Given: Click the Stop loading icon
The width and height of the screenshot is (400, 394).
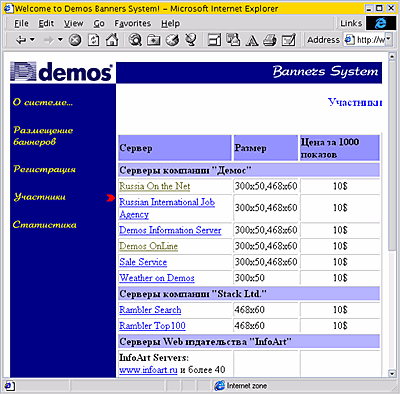Looking at the screenshot, I should (x=75, y=40).
